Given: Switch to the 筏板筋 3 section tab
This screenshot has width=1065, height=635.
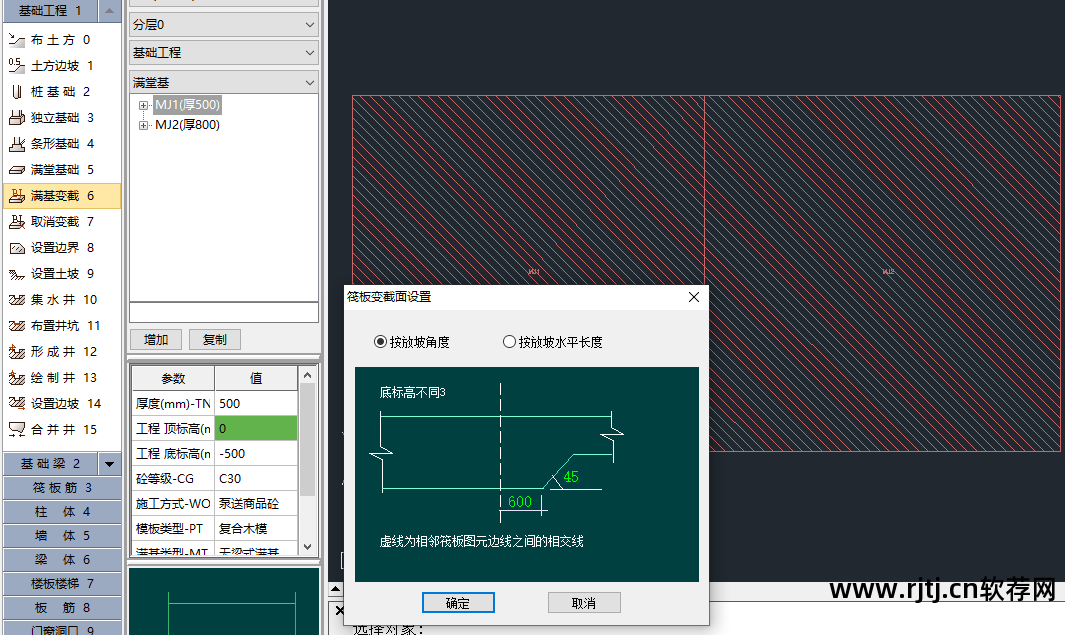Looking at the screenshot, I should pyautogui.click(x=62, y=488).
